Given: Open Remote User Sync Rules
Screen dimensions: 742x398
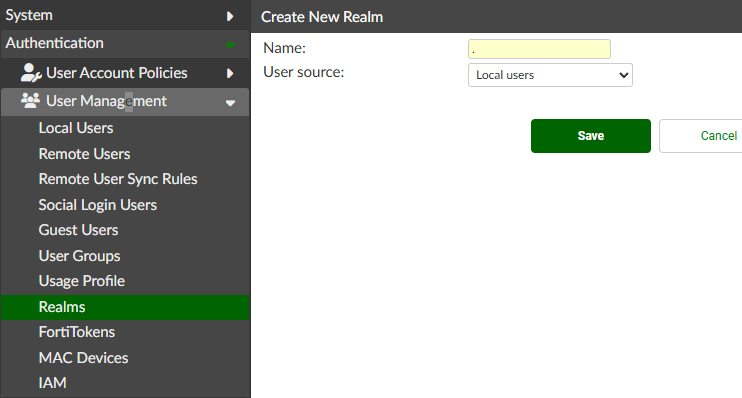Looking at the screenshot, I should pos(118,179).
